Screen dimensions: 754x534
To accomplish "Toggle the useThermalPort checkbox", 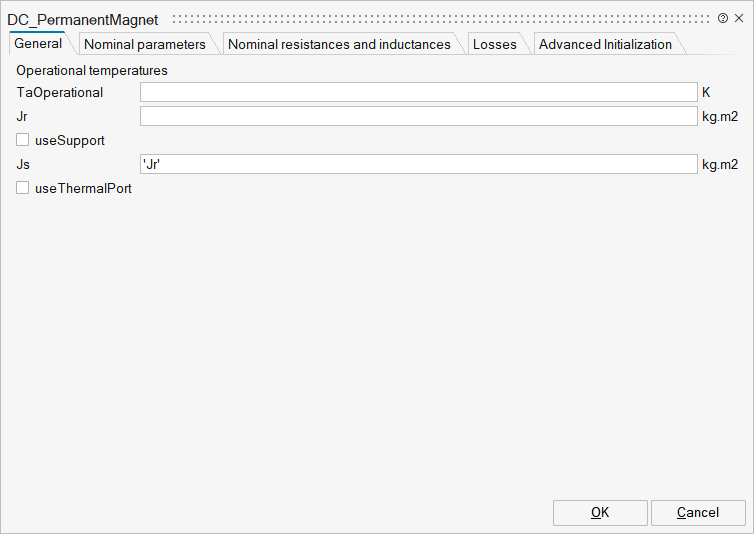I will (23, 188).
